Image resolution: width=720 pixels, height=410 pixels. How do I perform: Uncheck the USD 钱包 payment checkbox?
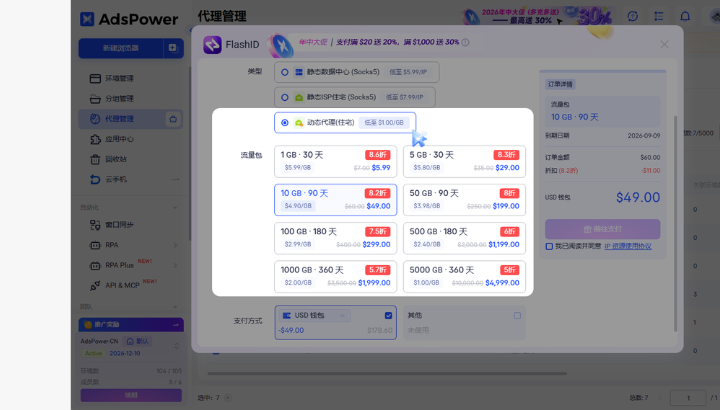388,315
